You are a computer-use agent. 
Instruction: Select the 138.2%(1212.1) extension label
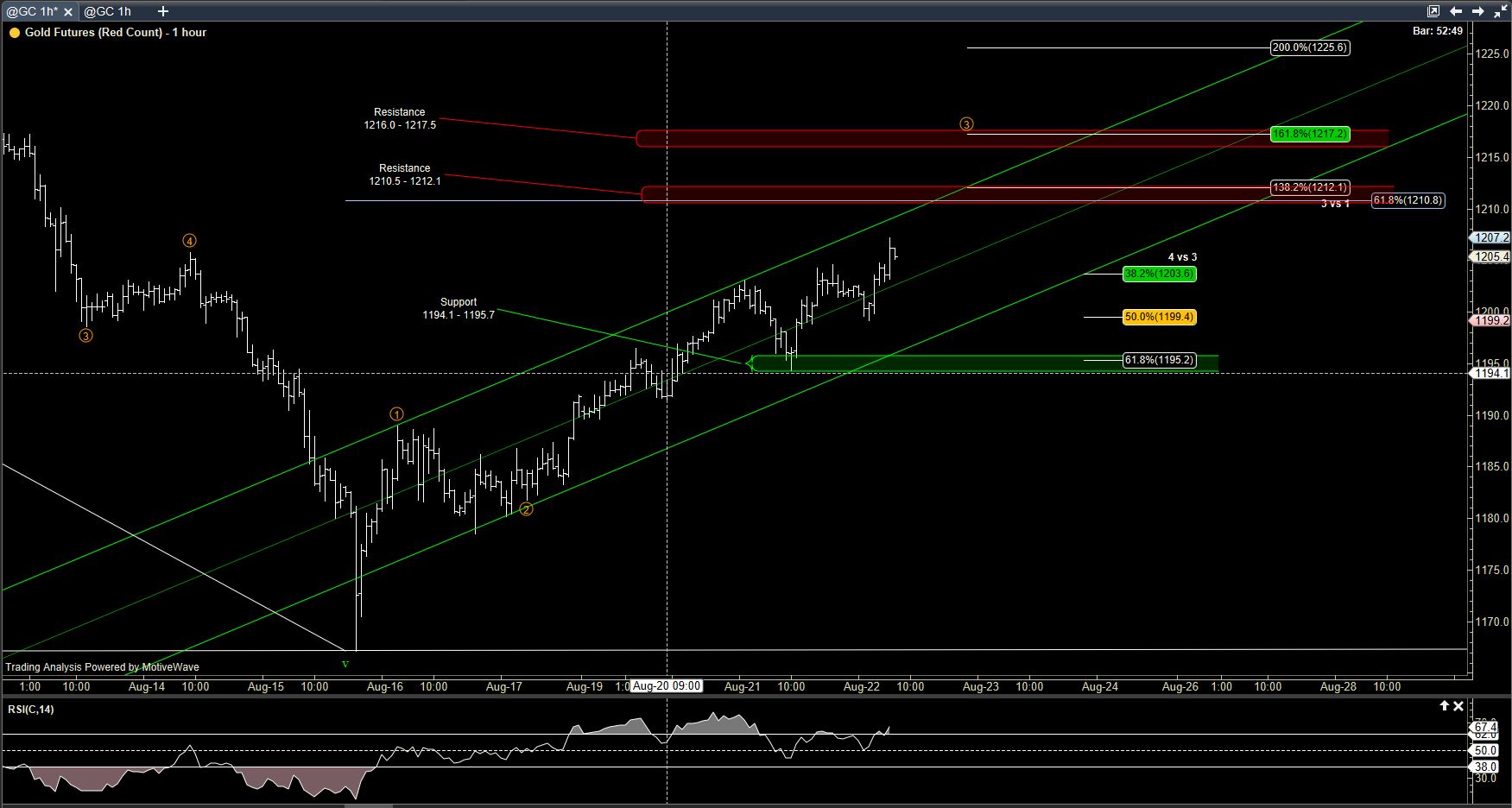[x=1309, y=187]
